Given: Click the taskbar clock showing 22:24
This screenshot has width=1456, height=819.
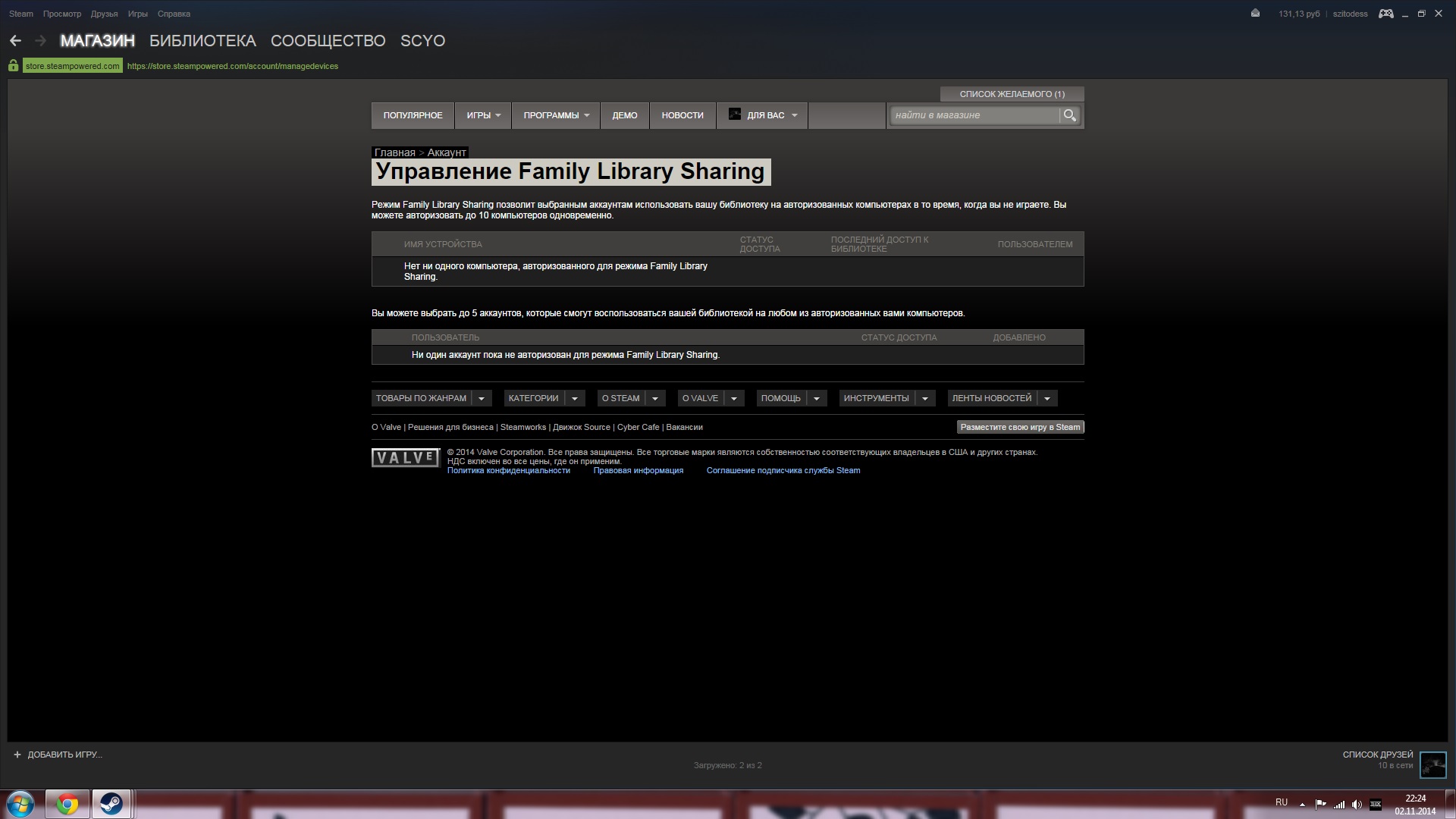Looking at the screenshot, I should pos(1415,799).
